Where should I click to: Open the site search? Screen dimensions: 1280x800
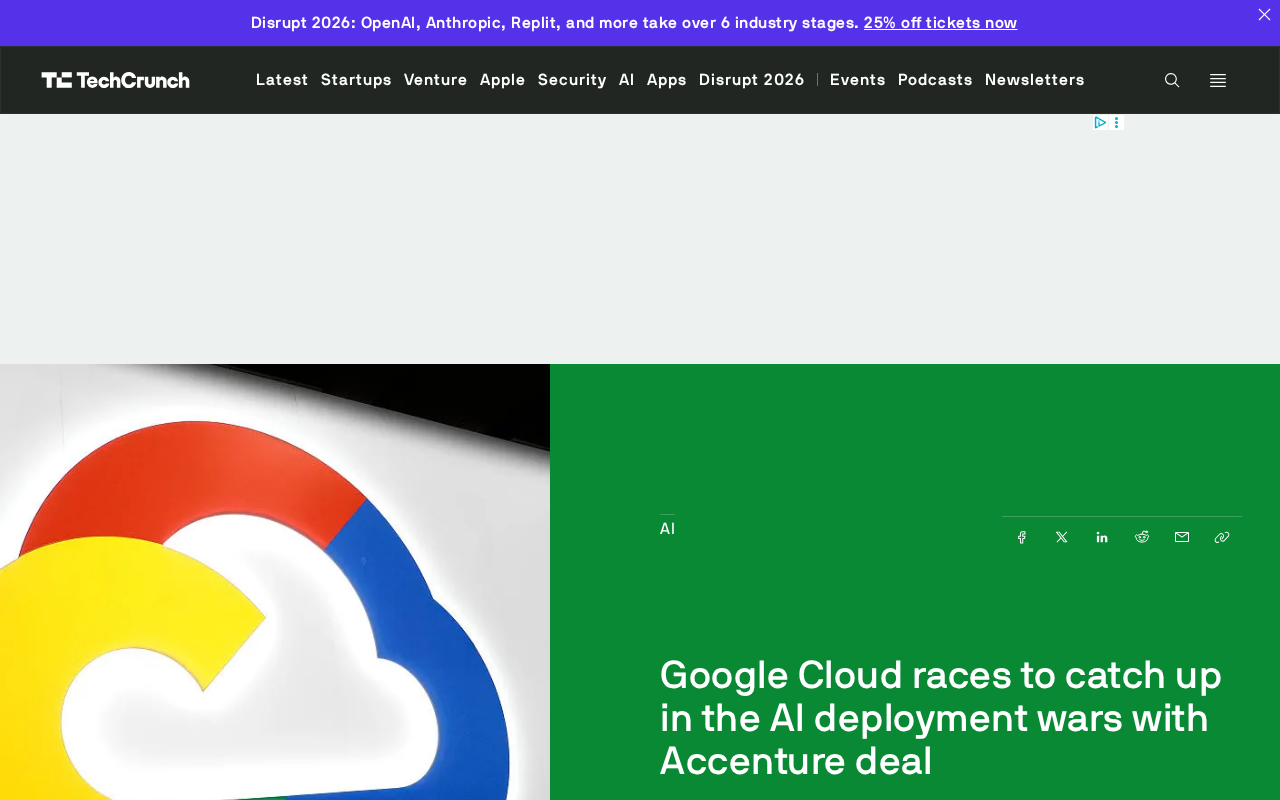point(1172,80)
